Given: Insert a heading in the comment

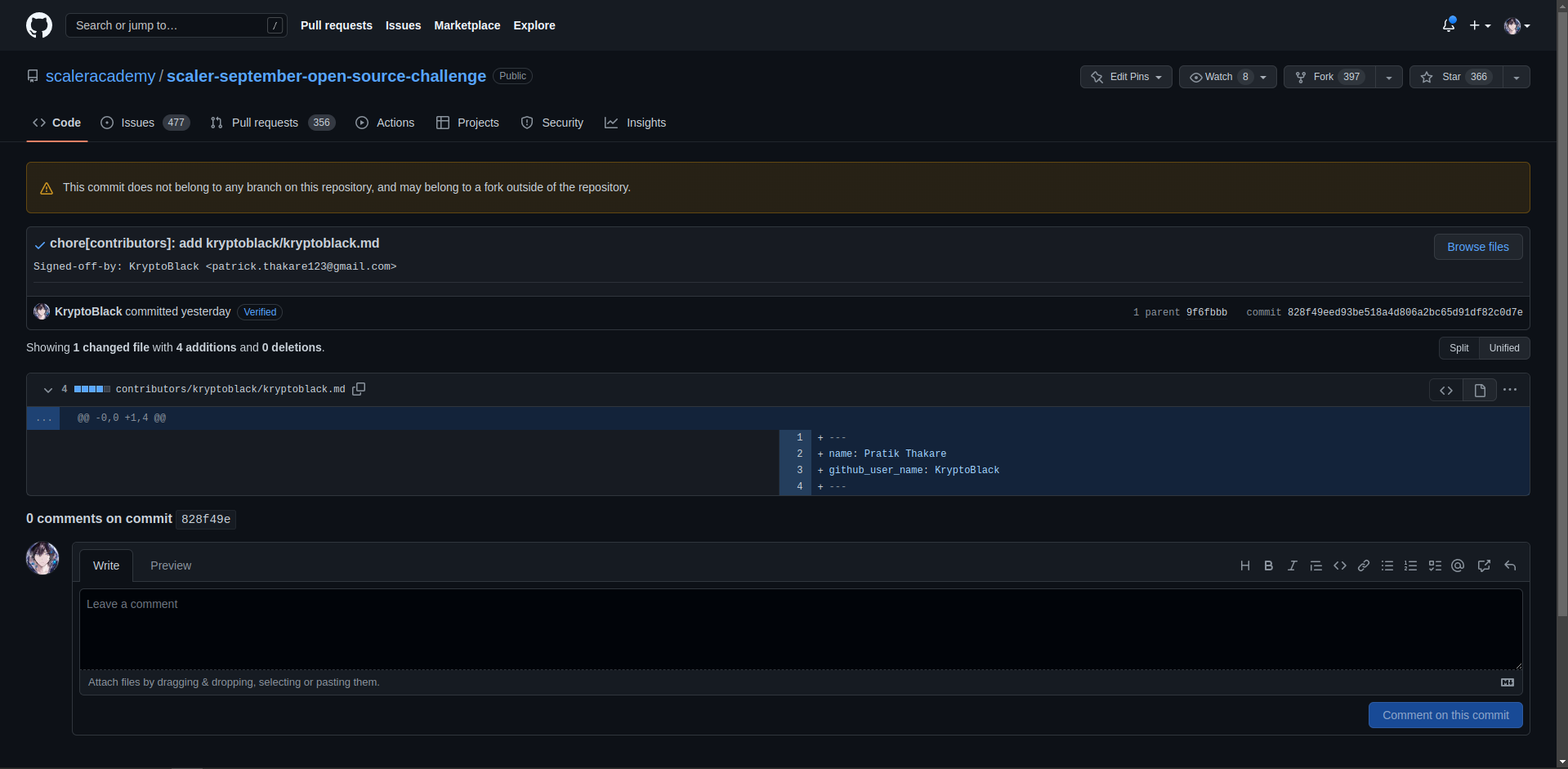Looking at the screenshot, I should (1245, 566).
